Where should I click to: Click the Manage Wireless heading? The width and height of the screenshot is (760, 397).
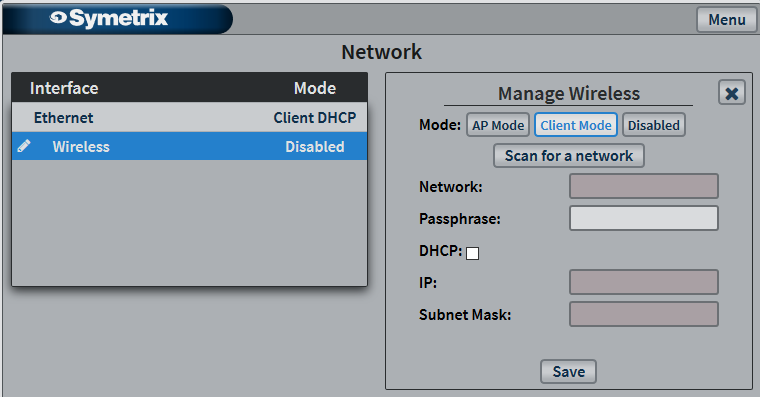569,93
